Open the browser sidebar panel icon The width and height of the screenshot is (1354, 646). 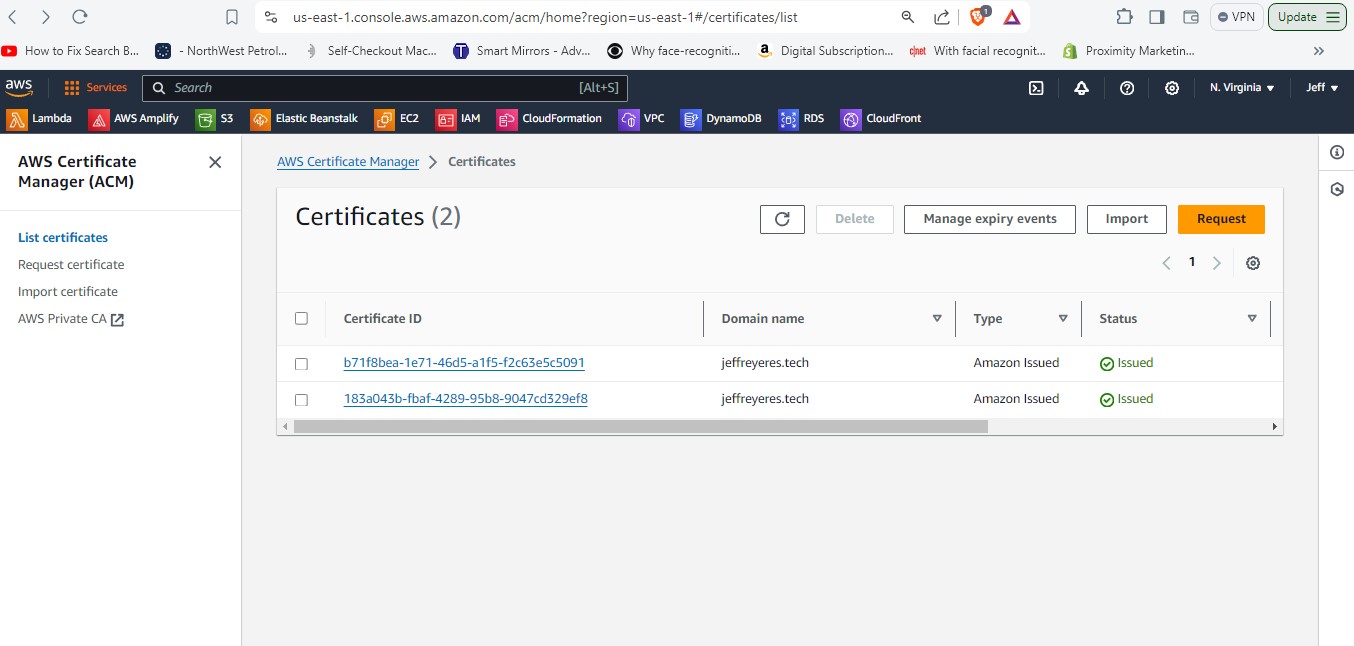click(1157, 17)
